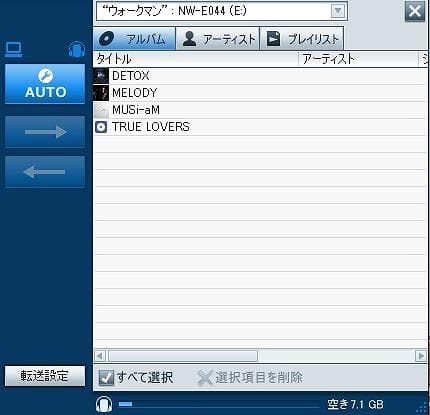Switch to the アルバム tab
Image resolution: width=430 pixels, height=415 pixels.
click(x=135, y=39)
